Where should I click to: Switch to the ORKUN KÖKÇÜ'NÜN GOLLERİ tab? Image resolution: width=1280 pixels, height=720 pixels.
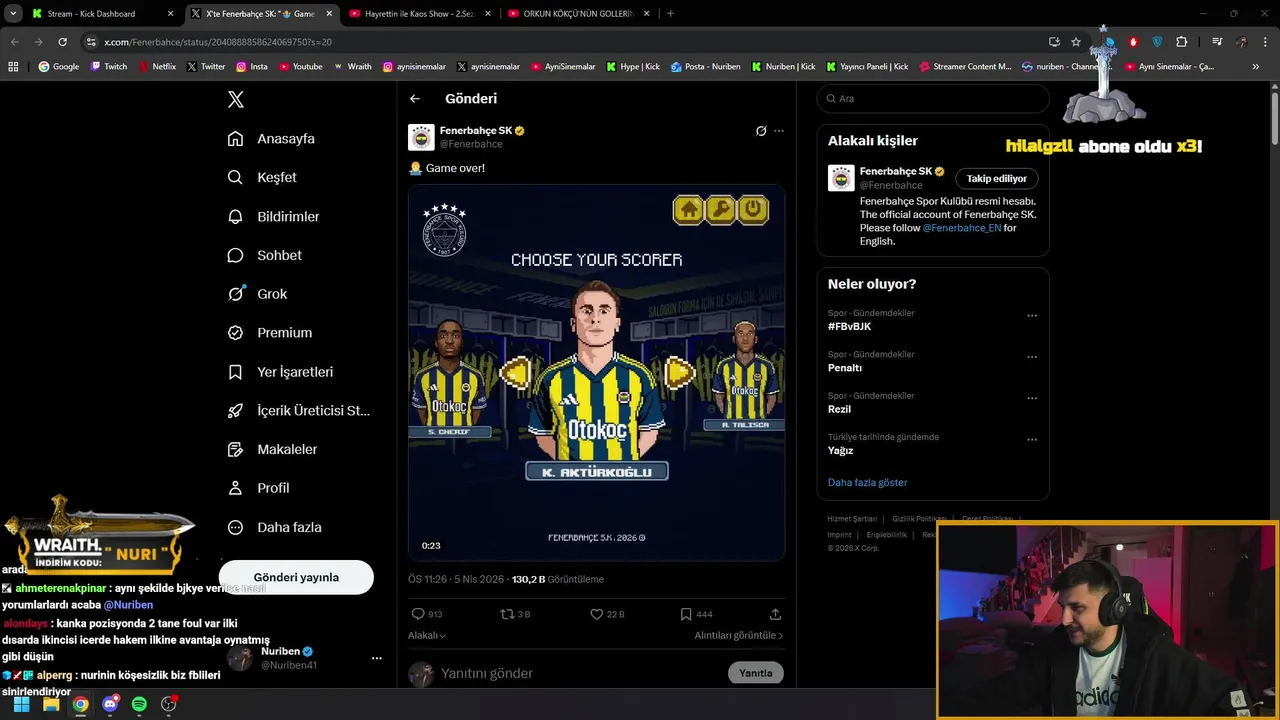579,14
